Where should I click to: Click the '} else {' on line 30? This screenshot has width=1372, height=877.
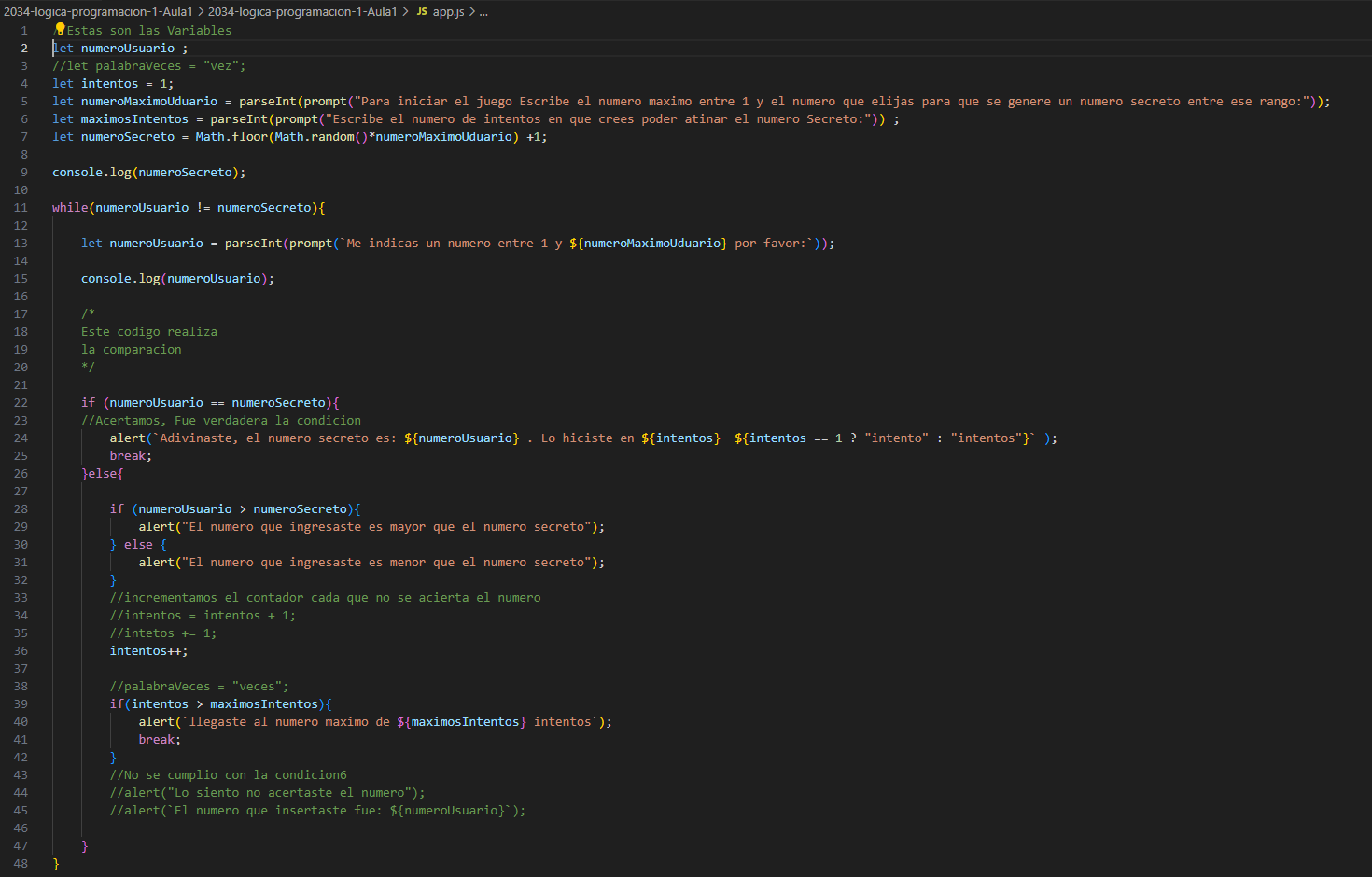pos(138,544)
